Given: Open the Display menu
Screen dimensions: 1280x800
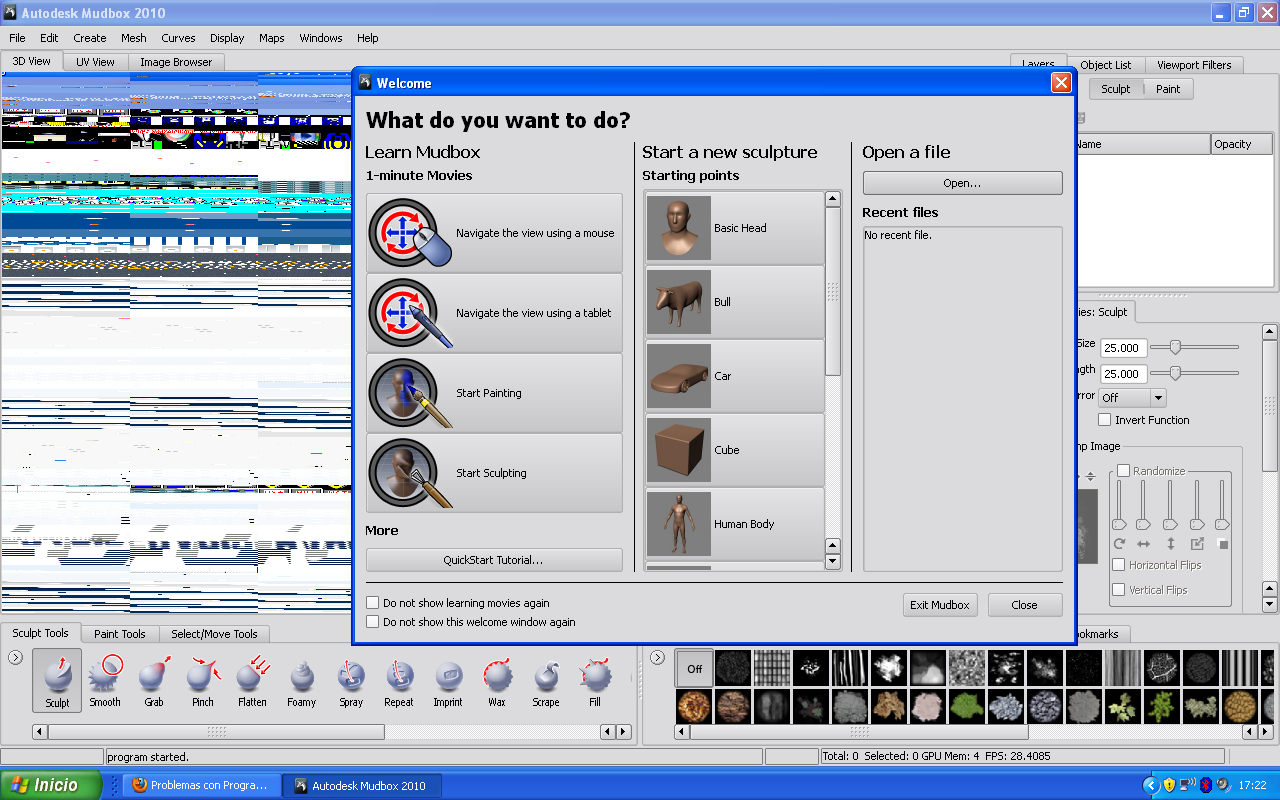Looking at the screenshot, I should click(227, 38).
